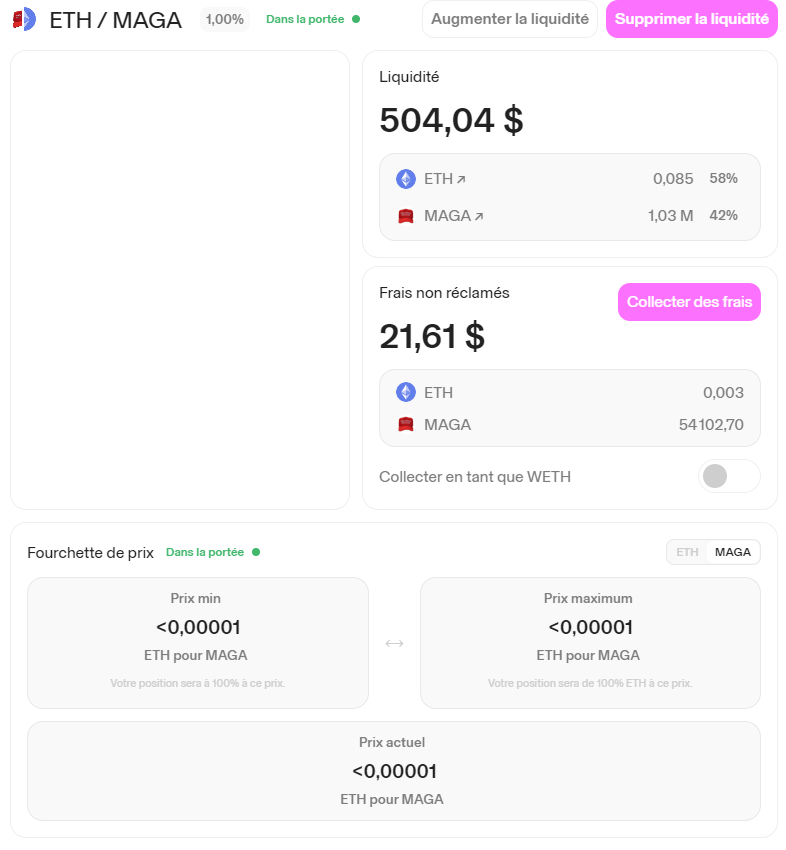Image resolution: width=786 pixels, height=850 pixels.
Task: Click the 1,00% fee tier badge
Action: [225, 19]
